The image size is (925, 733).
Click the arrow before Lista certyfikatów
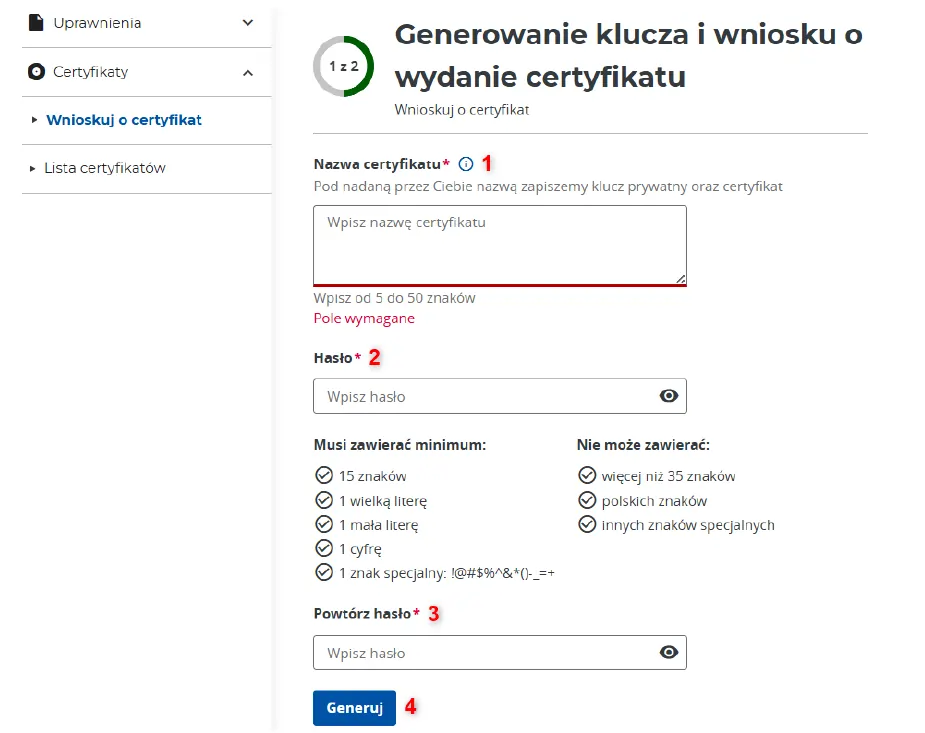pyautogui.click(x=33, y=169)
